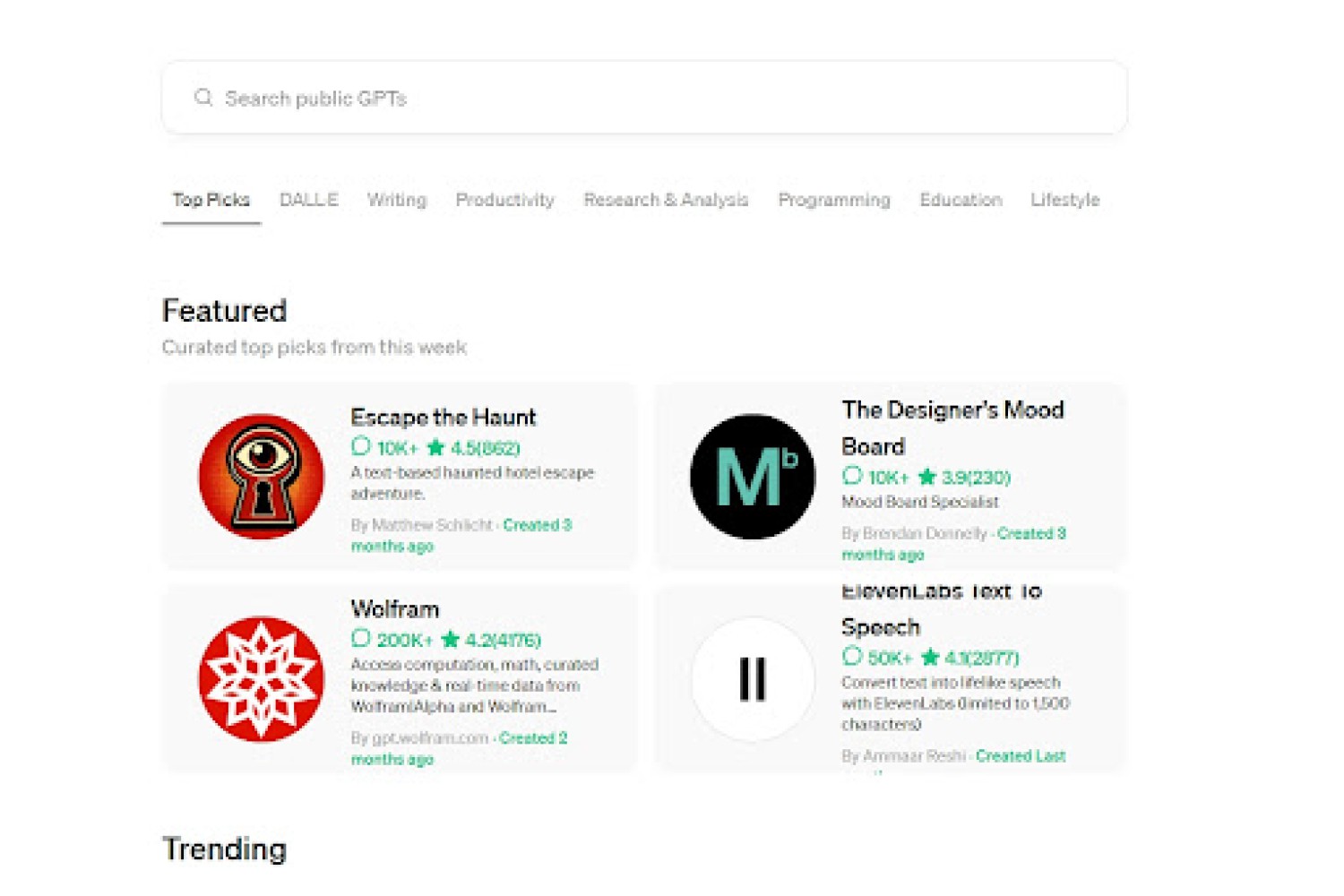Go to the Productivity tab

pyautogui.click(x=505, y=200)
